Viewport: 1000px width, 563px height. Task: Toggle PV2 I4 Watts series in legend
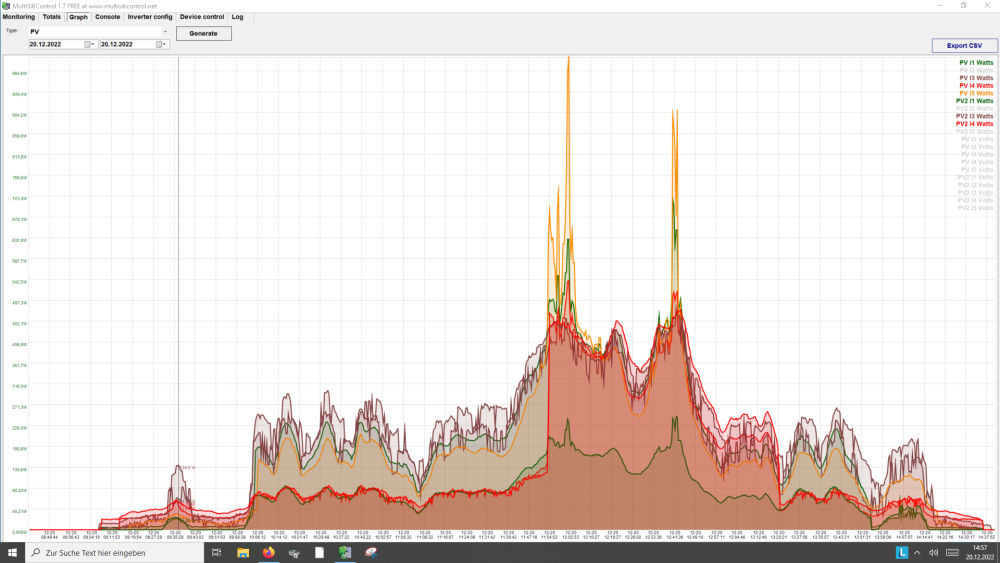point(974,124)
